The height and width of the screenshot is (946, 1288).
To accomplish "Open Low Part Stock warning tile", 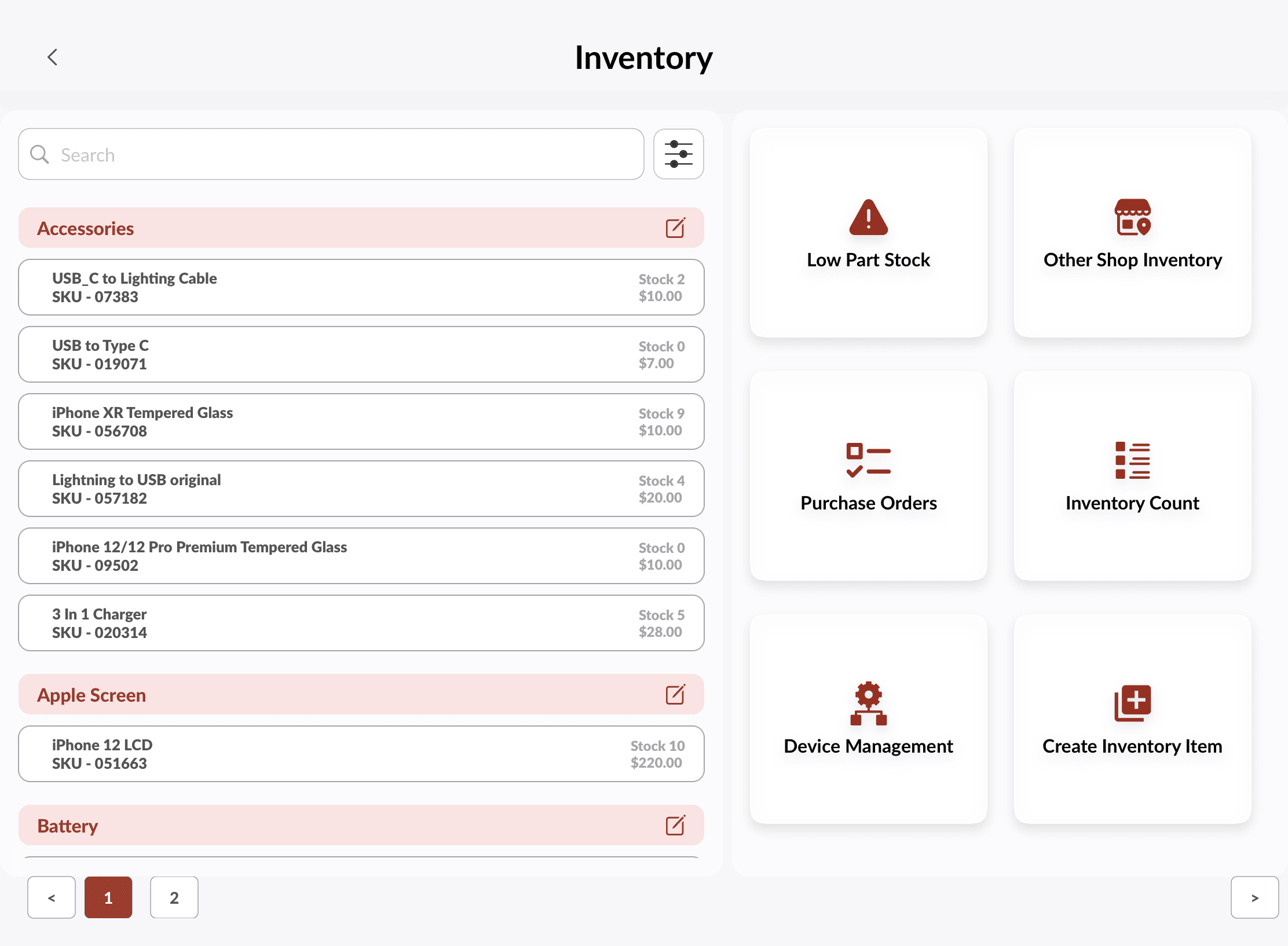I will pos(868,233).
